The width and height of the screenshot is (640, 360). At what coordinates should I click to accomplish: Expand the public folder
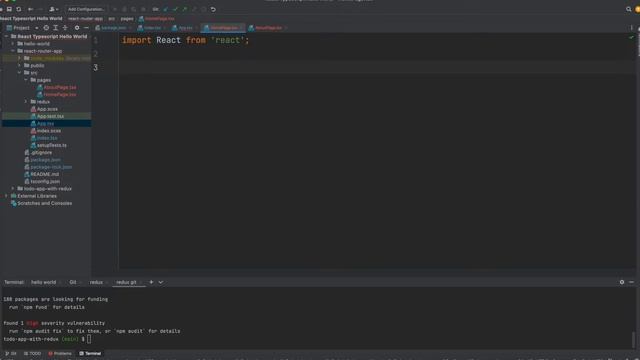click(x=19, y=65)
